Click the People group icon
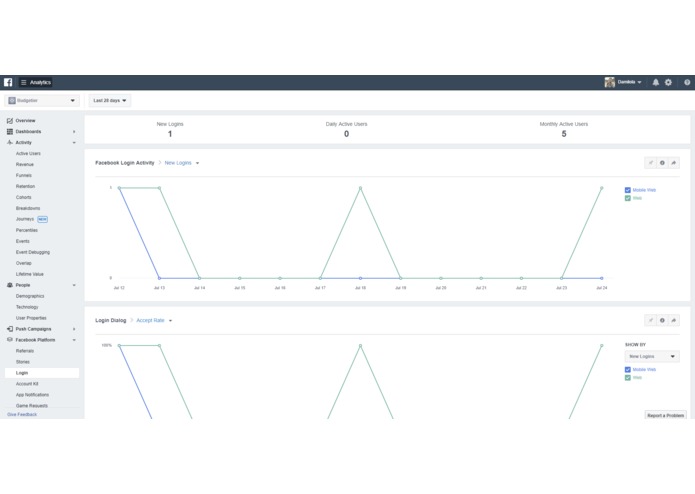 tap(10, 285)
